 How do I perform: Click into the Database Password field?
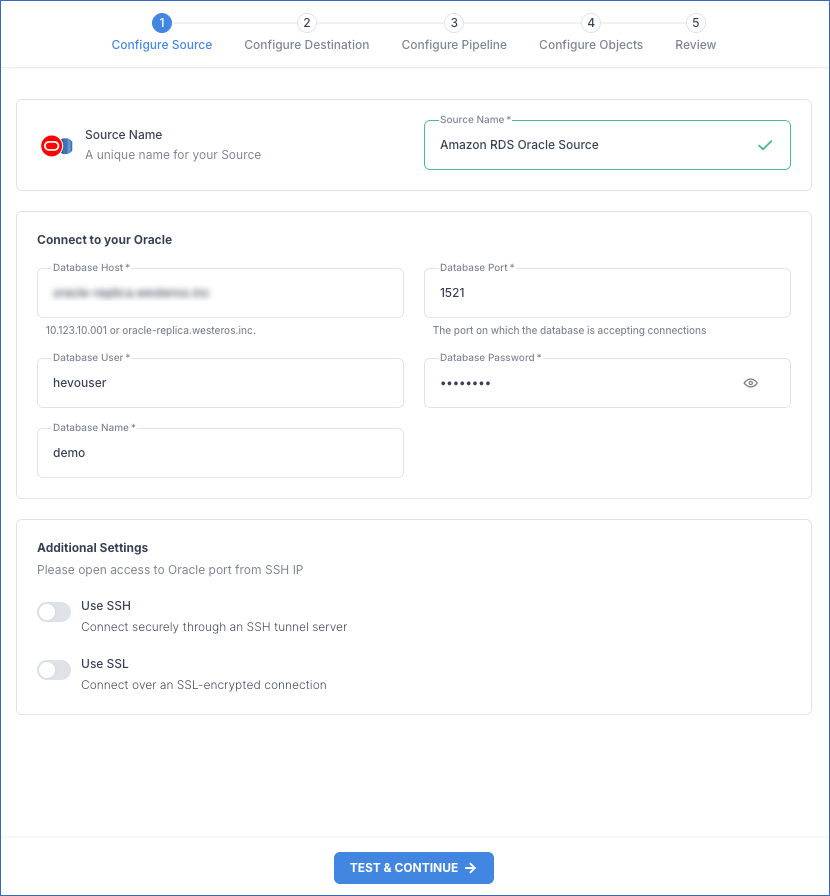tap(607, 383)
